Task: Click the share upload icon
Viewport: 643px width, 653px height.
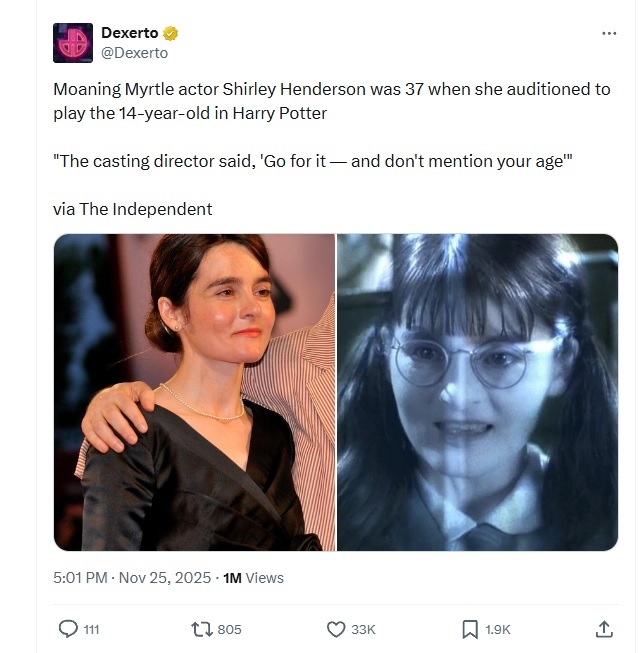Action: point(604,629)
